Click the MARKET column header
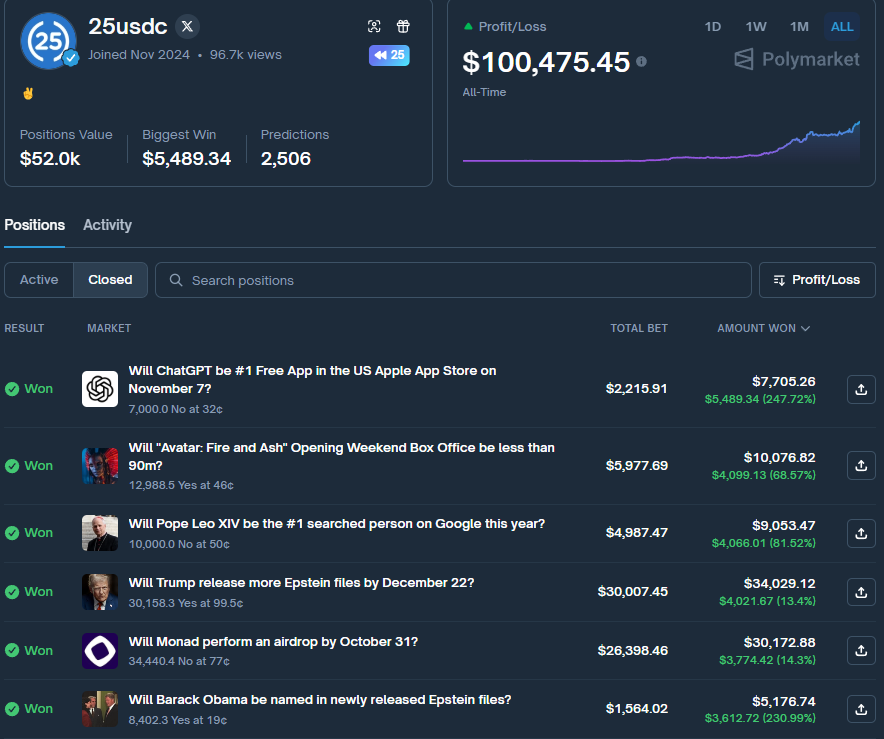 click(109, 328)
